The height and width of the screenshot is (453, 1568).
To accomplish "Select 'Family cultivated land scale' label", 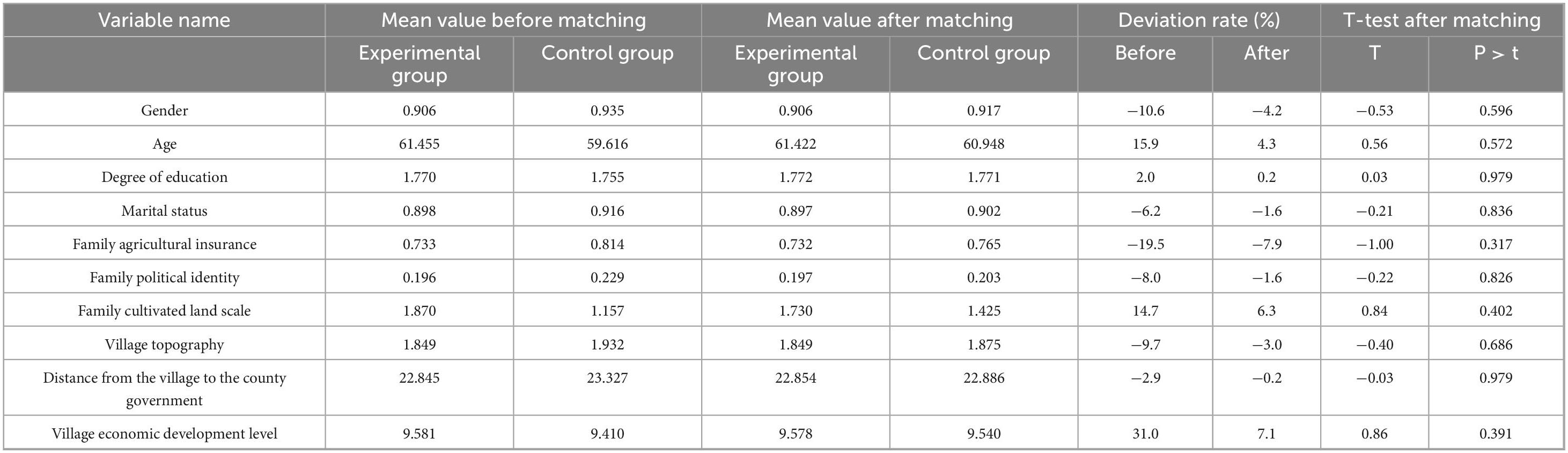I will 164,311.
